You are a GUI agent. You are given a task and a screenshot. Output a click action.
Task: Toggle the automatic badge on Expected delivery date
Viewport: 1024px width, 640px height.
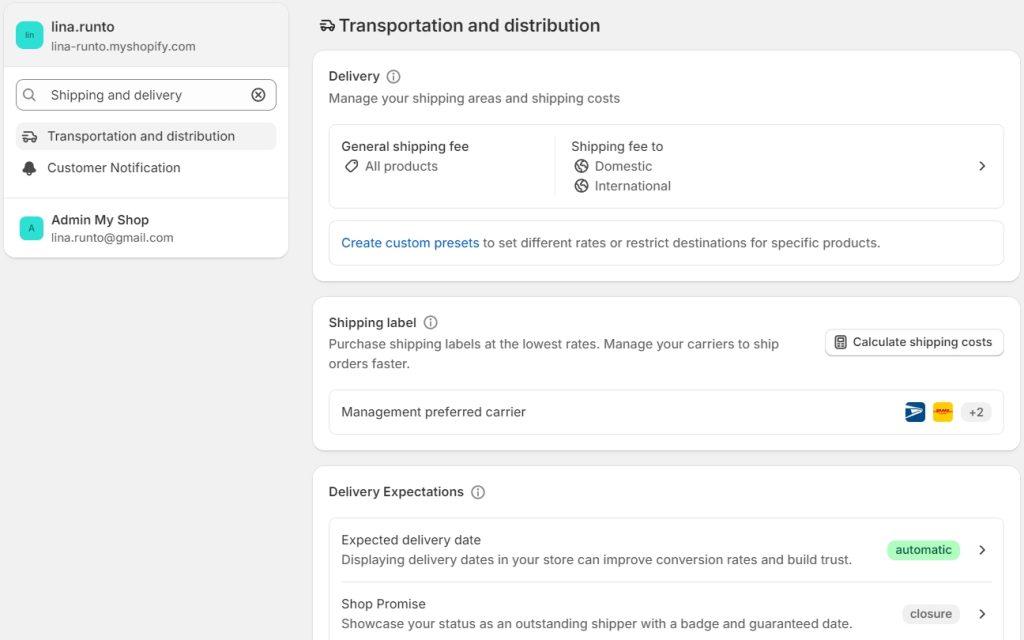click(922, 549)
